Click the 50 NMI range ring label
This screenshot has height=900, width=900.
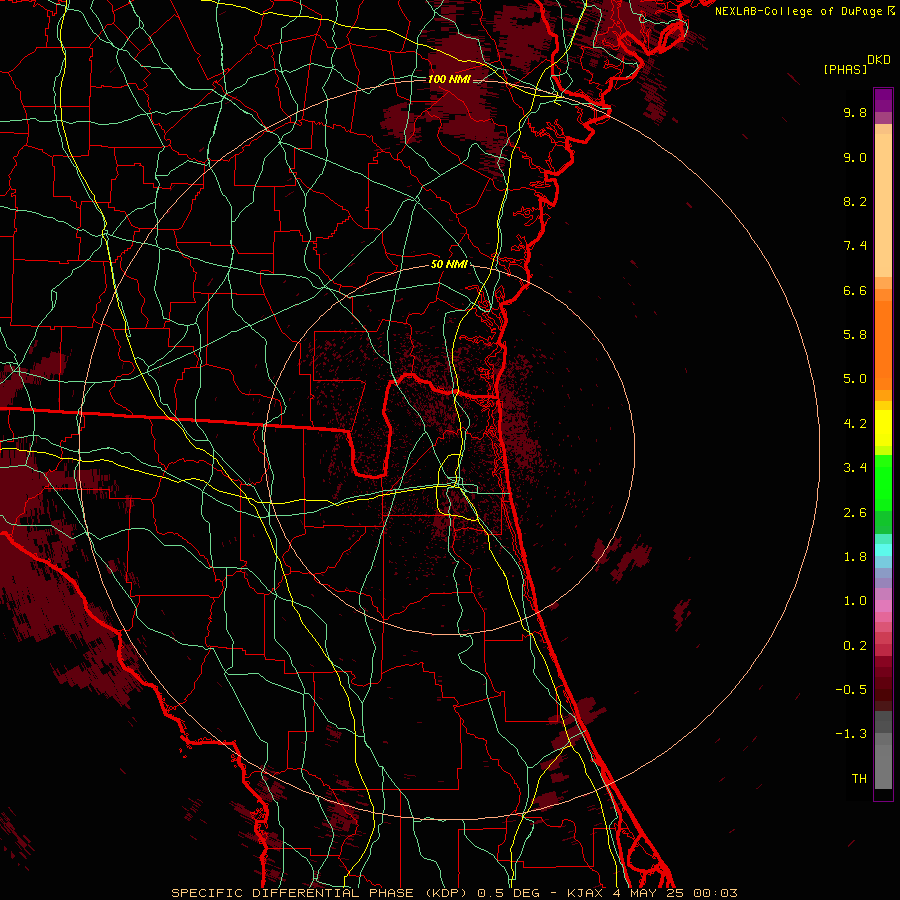click(449, 264)
